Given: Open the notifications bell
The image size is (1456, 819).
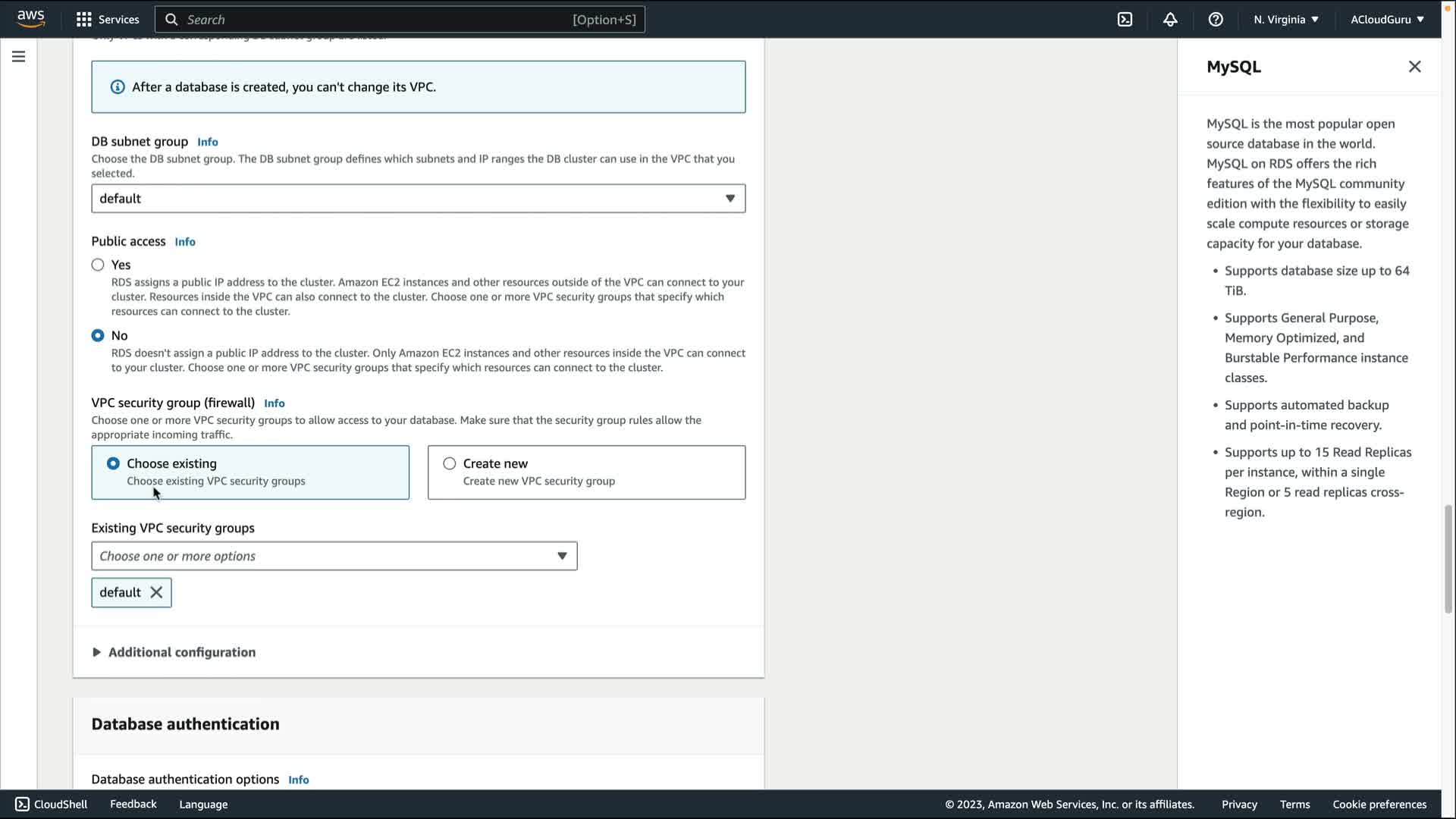Looking at the screenshot, I should [1170, 20].
